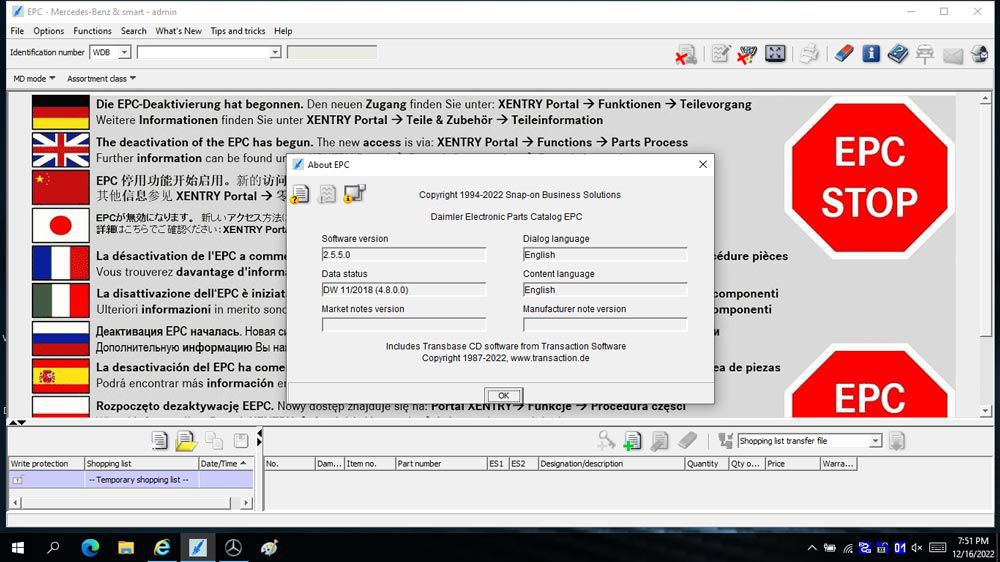
Task: Open the Search menu
Action: point(133,31)
